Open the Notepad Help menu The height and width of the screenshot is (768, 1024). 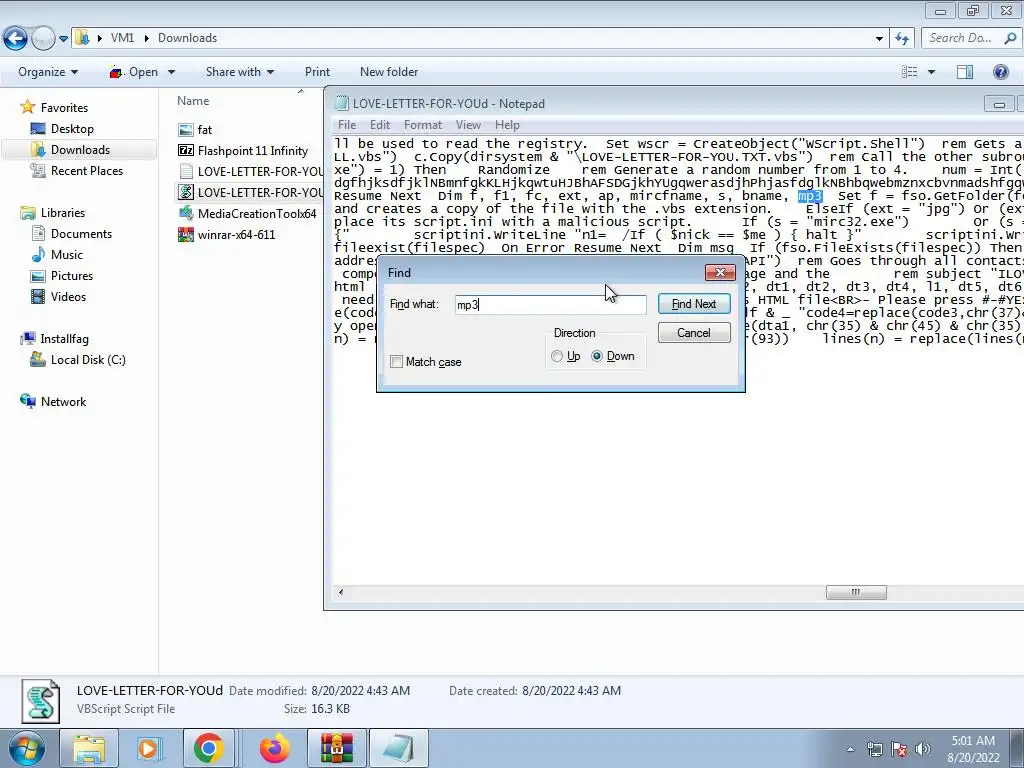[x=507, y=125]
